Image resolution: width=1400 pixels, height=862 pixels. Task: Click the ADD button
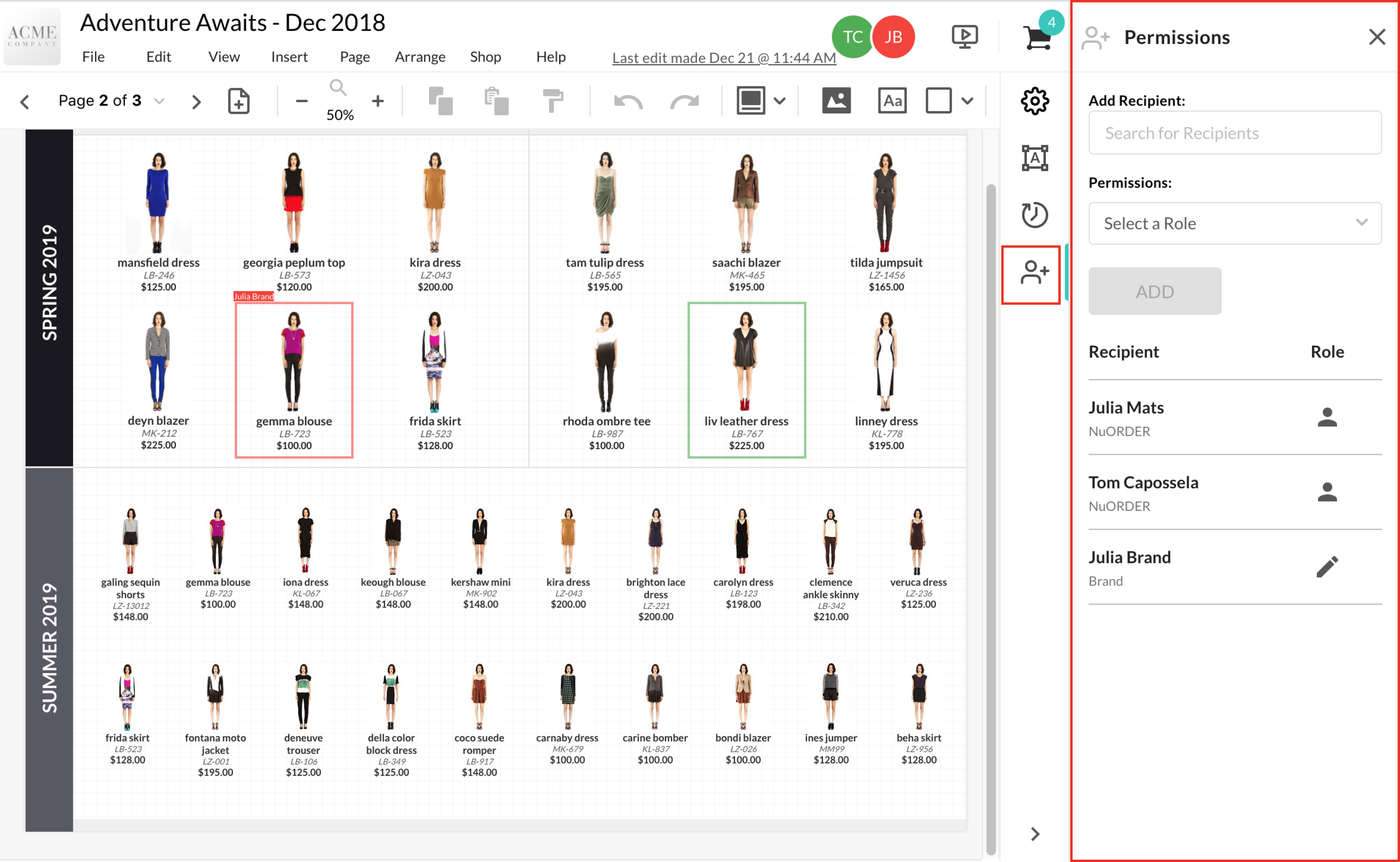(x=1154, y=291)
